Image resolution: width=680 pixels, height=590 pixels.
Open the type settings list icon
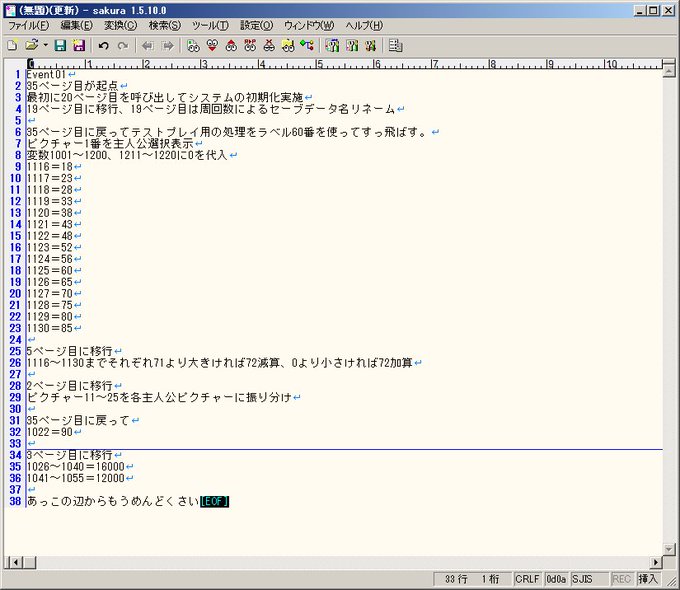333,45
